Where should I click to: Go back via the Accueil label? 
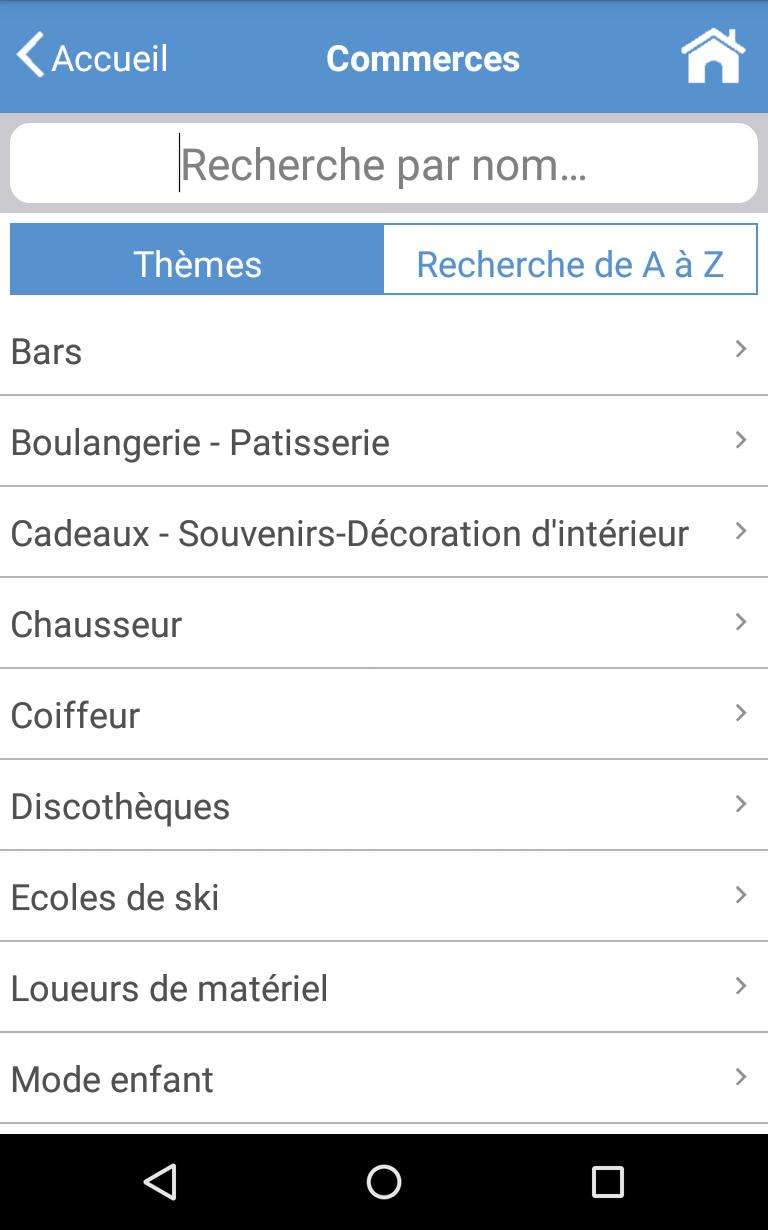(x=110, y=58)
